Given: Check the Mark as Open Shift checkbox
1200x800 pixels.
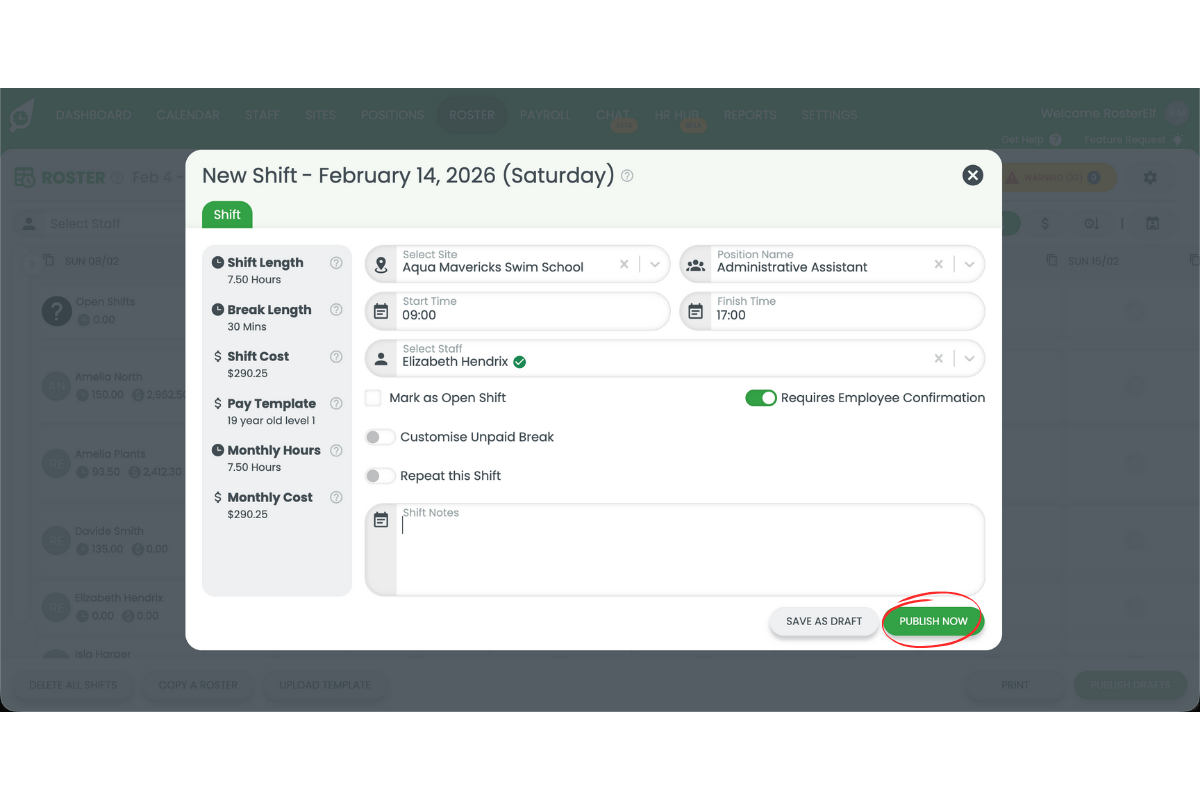Looking at the screenshot, I should pos(372,397).
